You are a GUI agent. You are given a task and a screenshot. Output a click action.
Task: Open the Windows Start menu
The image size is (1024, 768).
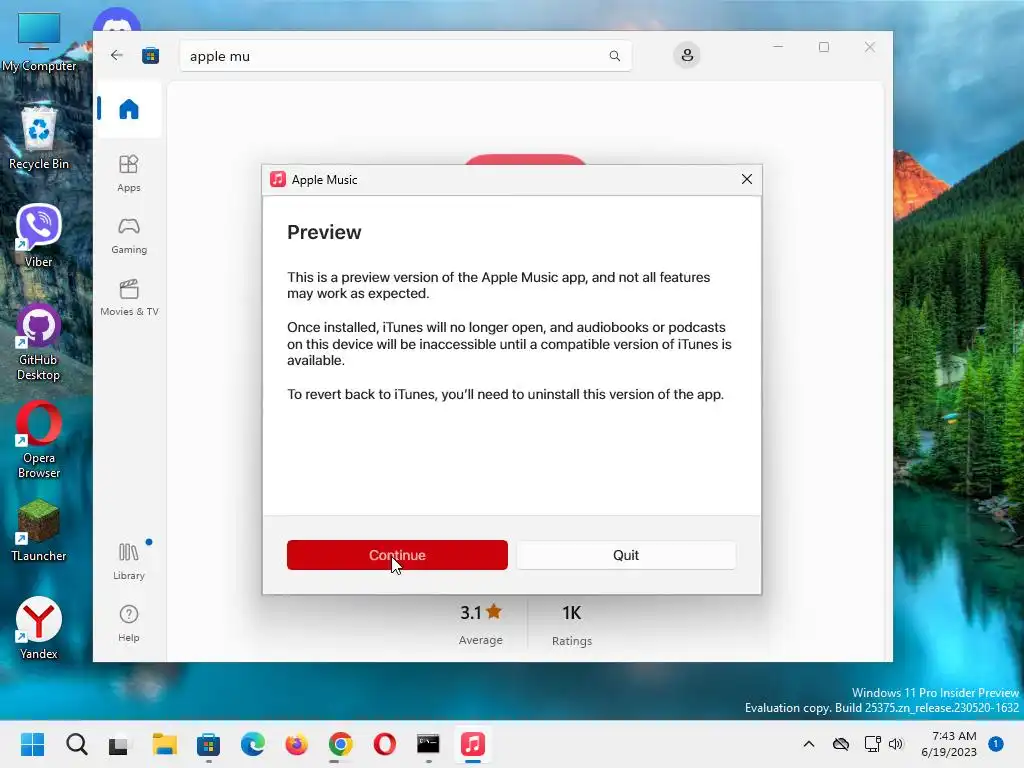32,744
